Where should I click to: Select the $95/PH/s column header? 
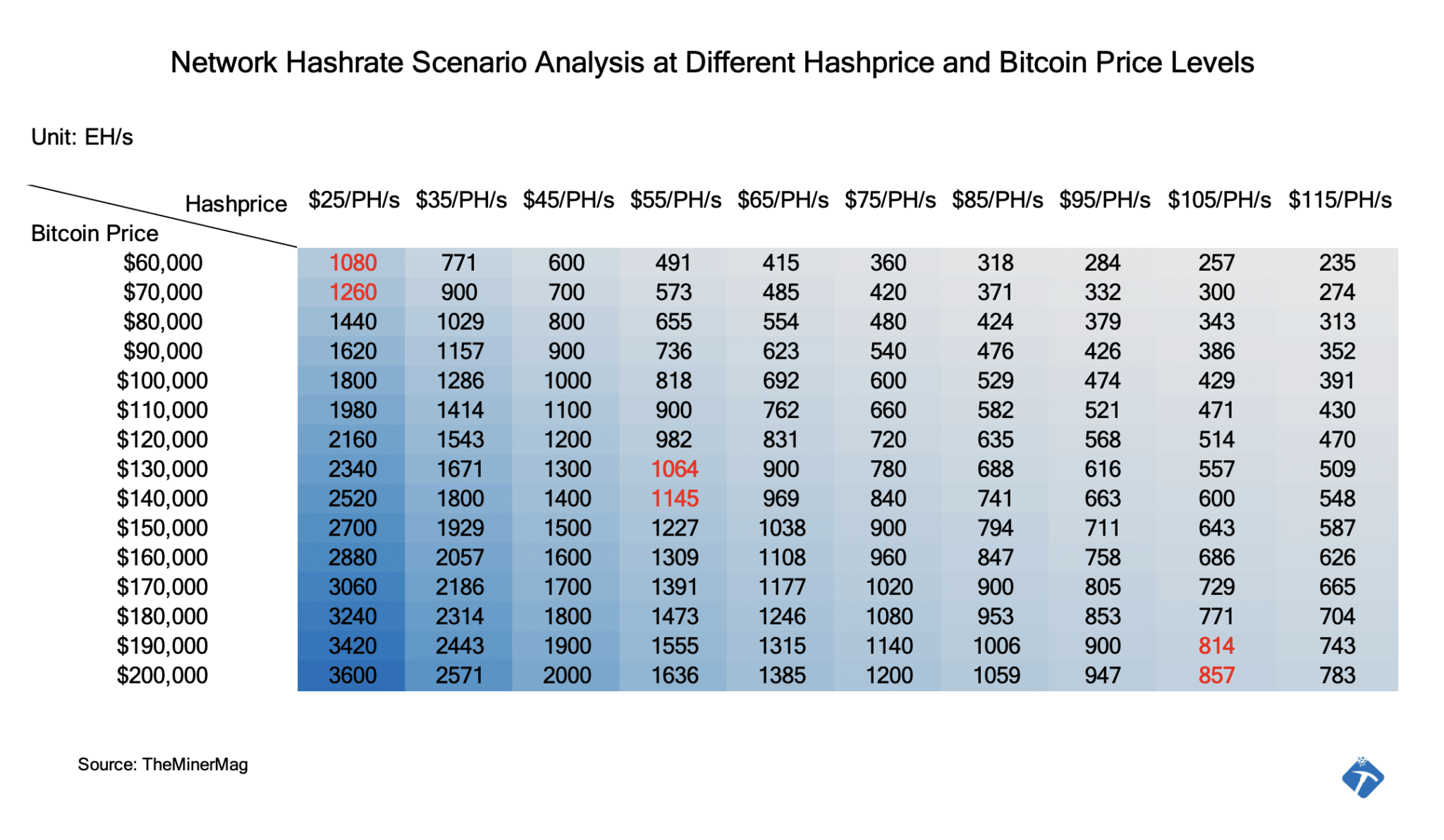click(x=1104, y=200)
